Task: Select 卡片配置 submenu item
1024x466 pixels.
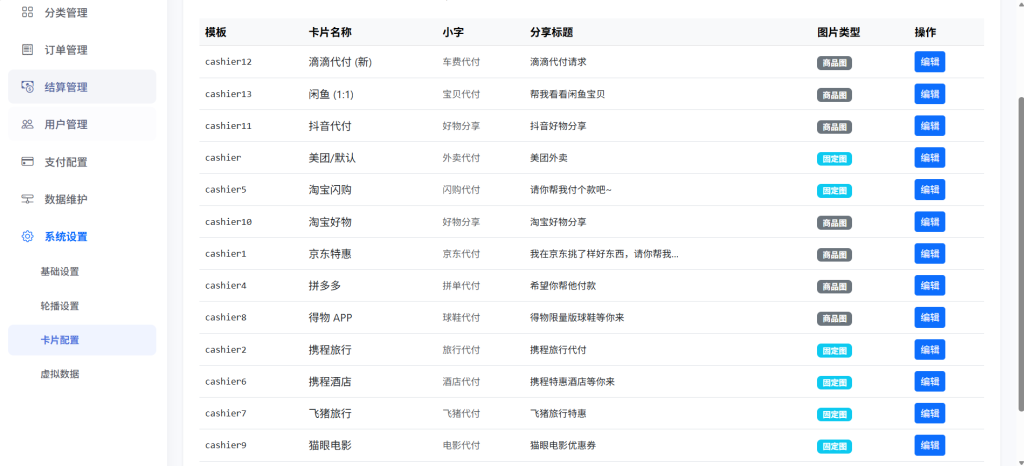Action: tap(82, 340)
